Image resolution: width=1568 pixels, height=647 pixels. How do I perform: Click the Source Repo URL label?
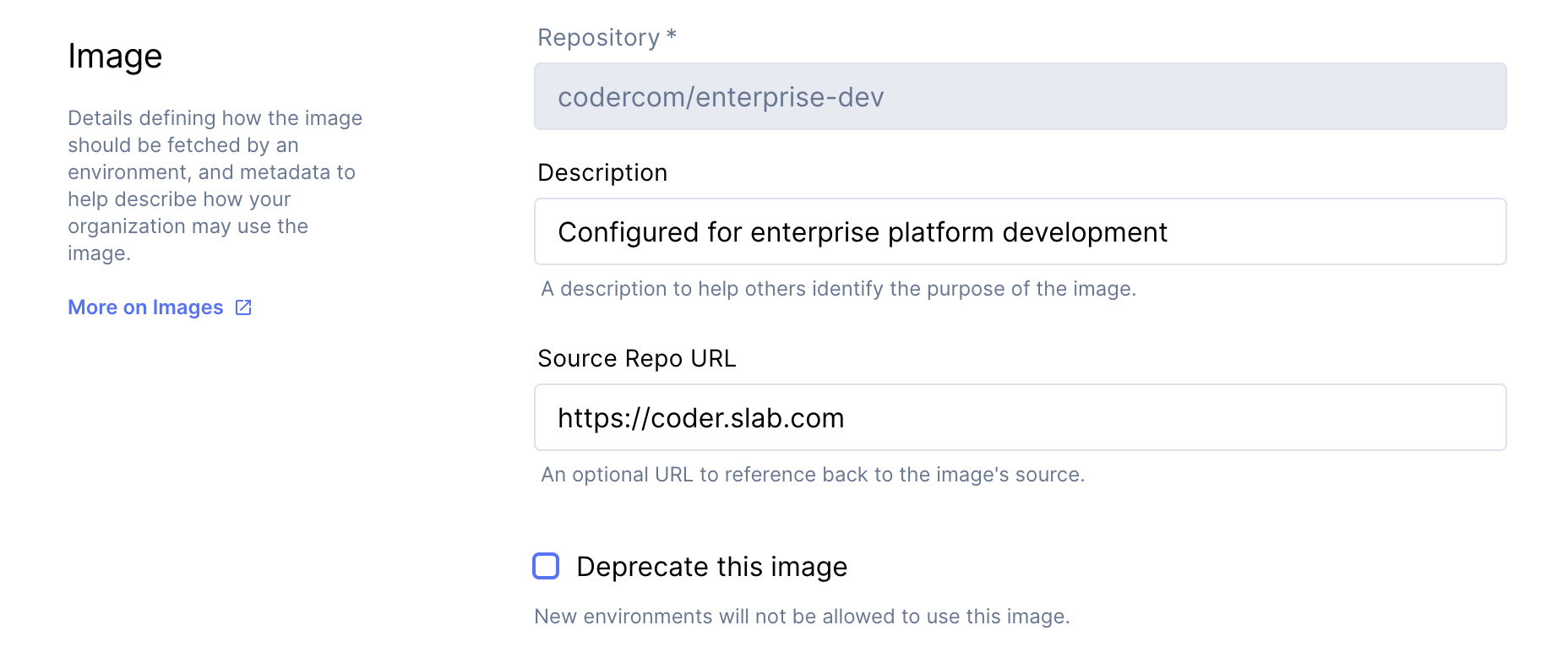pos(637,359)
